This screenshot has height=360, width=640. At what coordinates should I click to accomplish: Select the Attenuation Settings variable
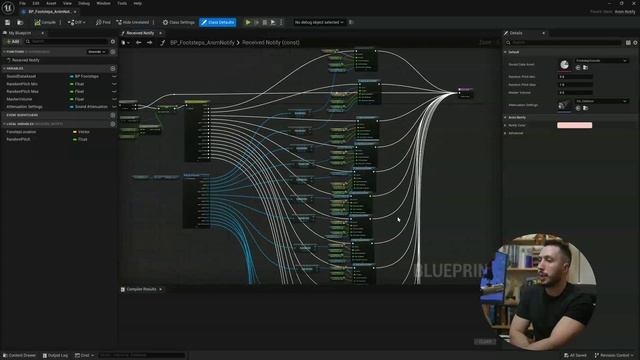pyautogui.click(x=24, y=107)
